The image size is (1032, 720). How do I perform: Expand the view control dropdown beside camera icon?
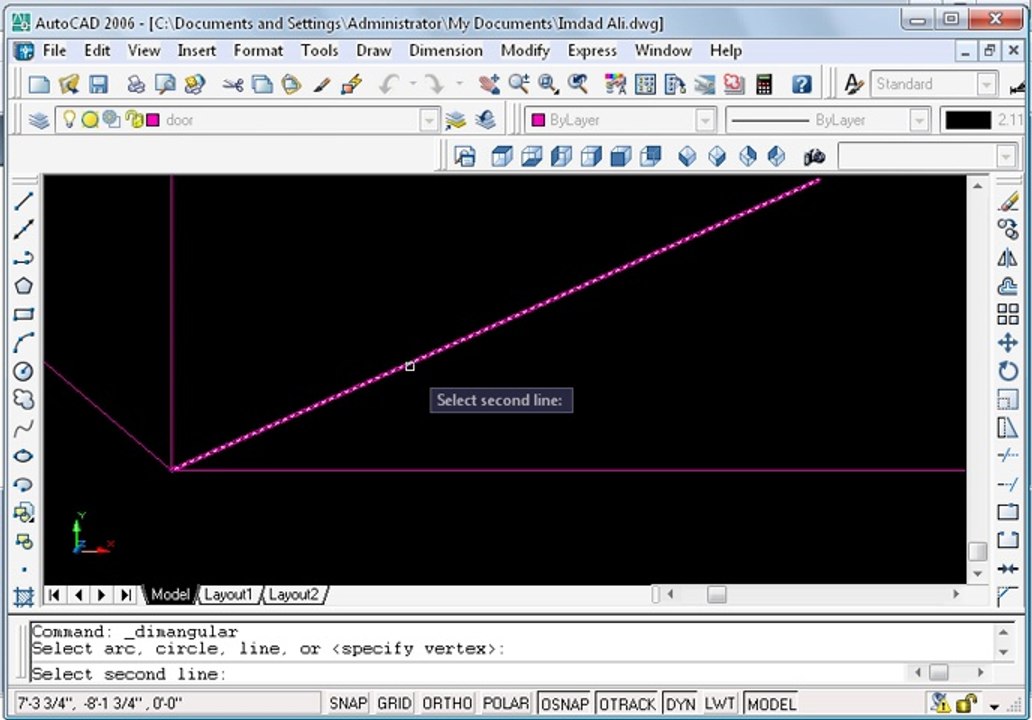pos(1005,157)
